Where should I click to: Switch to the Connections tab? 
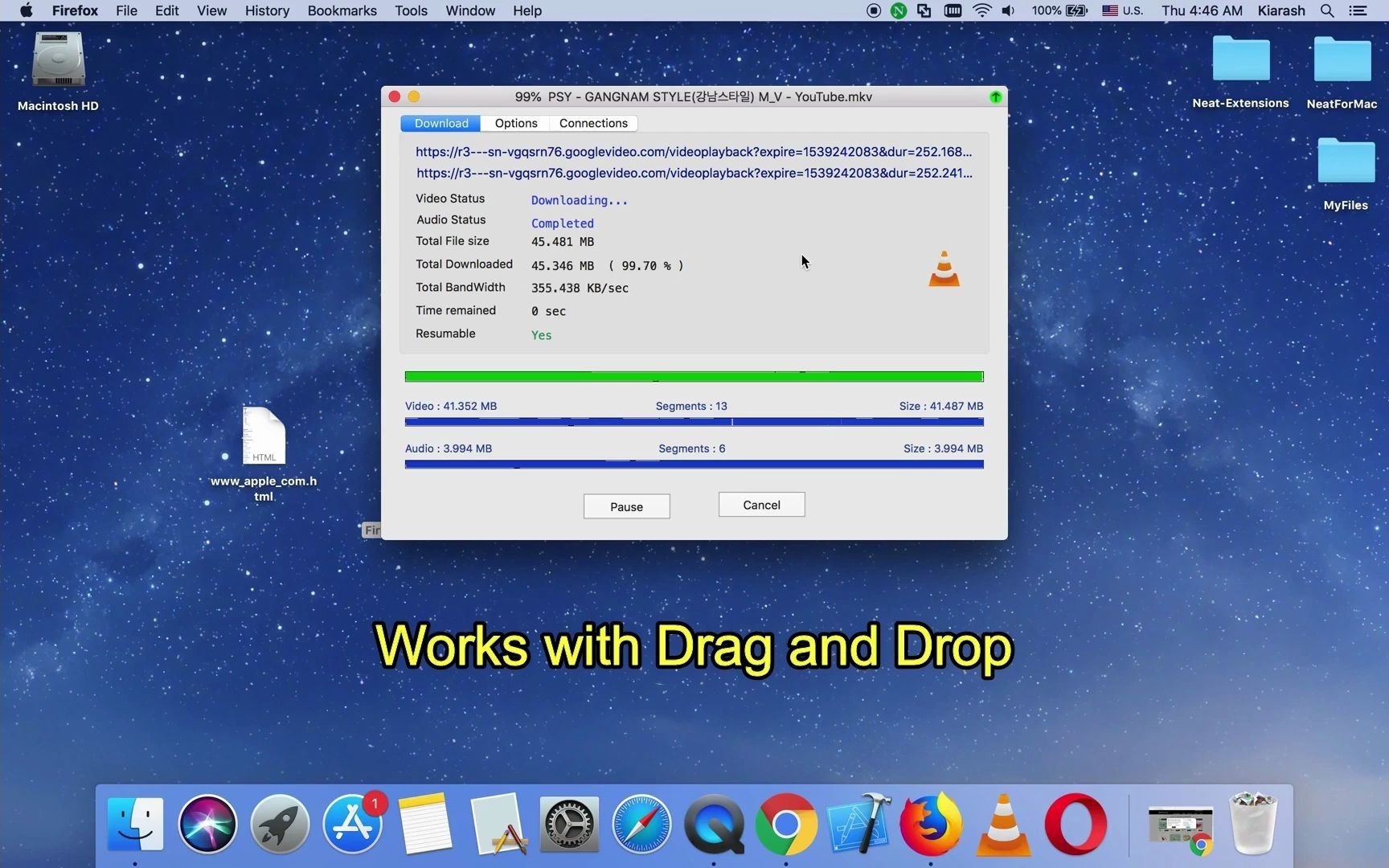pos(593,123)
